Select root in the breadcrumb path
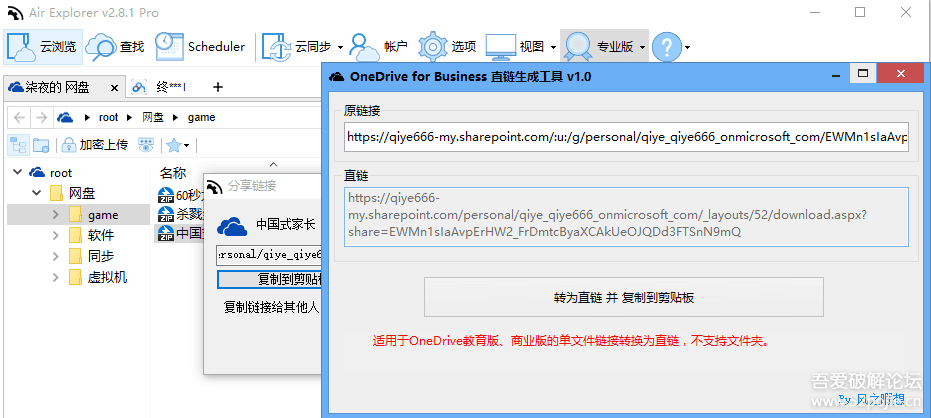 click(x=109, y=118)
